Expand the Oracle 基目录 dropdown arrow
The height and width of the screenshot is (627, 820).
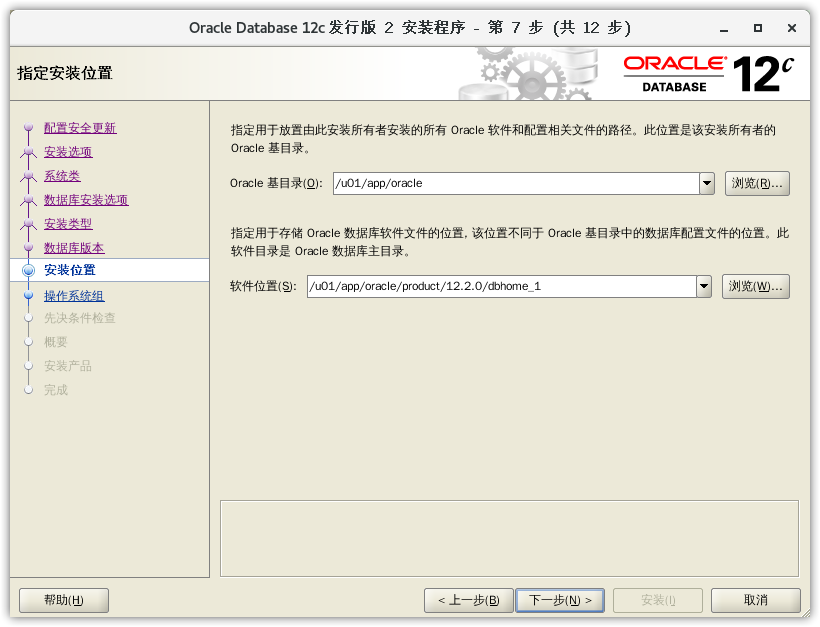[706, 184]
